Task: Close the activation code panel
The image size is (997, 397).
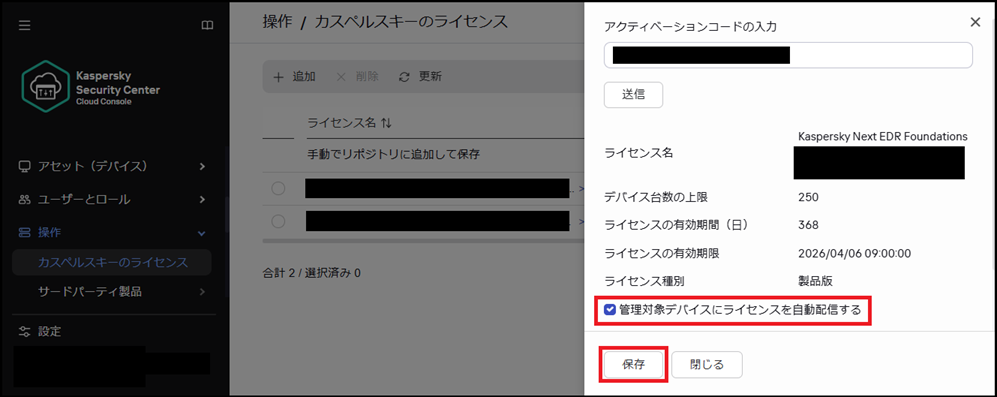Action: click(x=975, y=22)
